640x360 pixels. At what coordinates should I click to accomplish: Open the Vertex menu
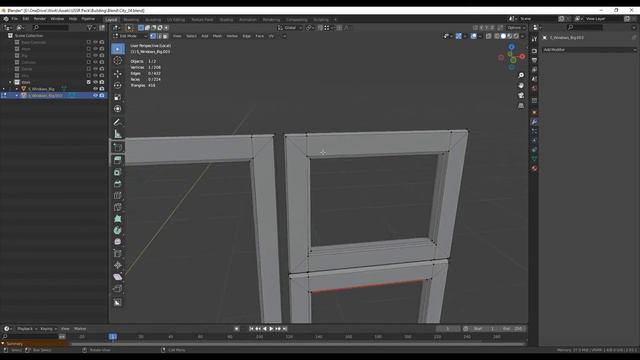232,36
